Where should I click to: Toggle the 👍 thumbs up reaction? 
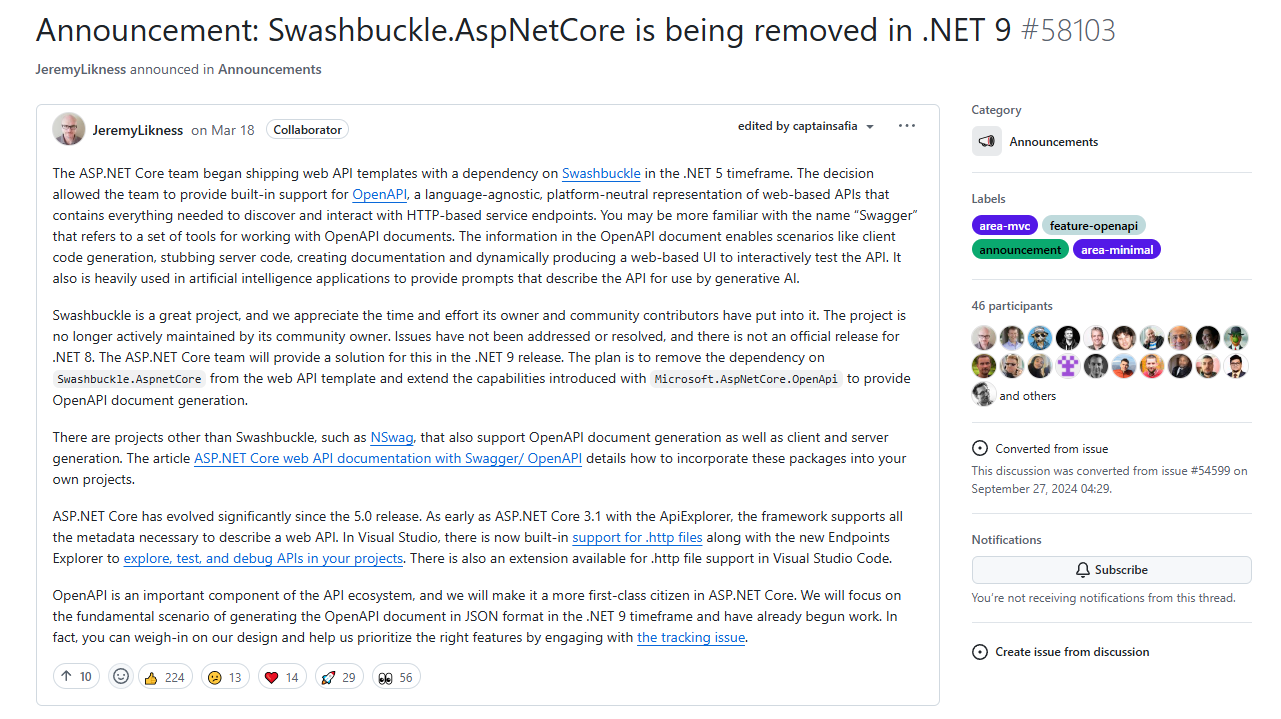coord(164,676)
